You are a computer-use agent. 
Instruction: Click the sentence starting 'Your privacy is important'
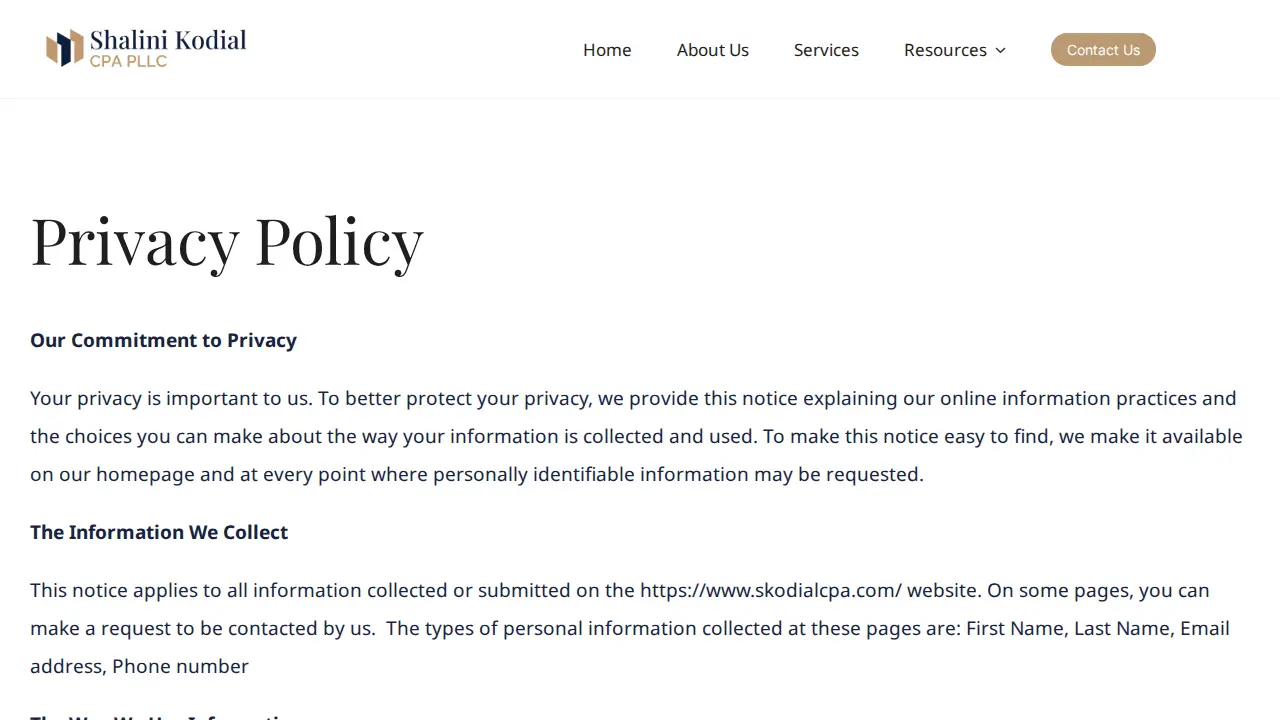pos(171,398)
